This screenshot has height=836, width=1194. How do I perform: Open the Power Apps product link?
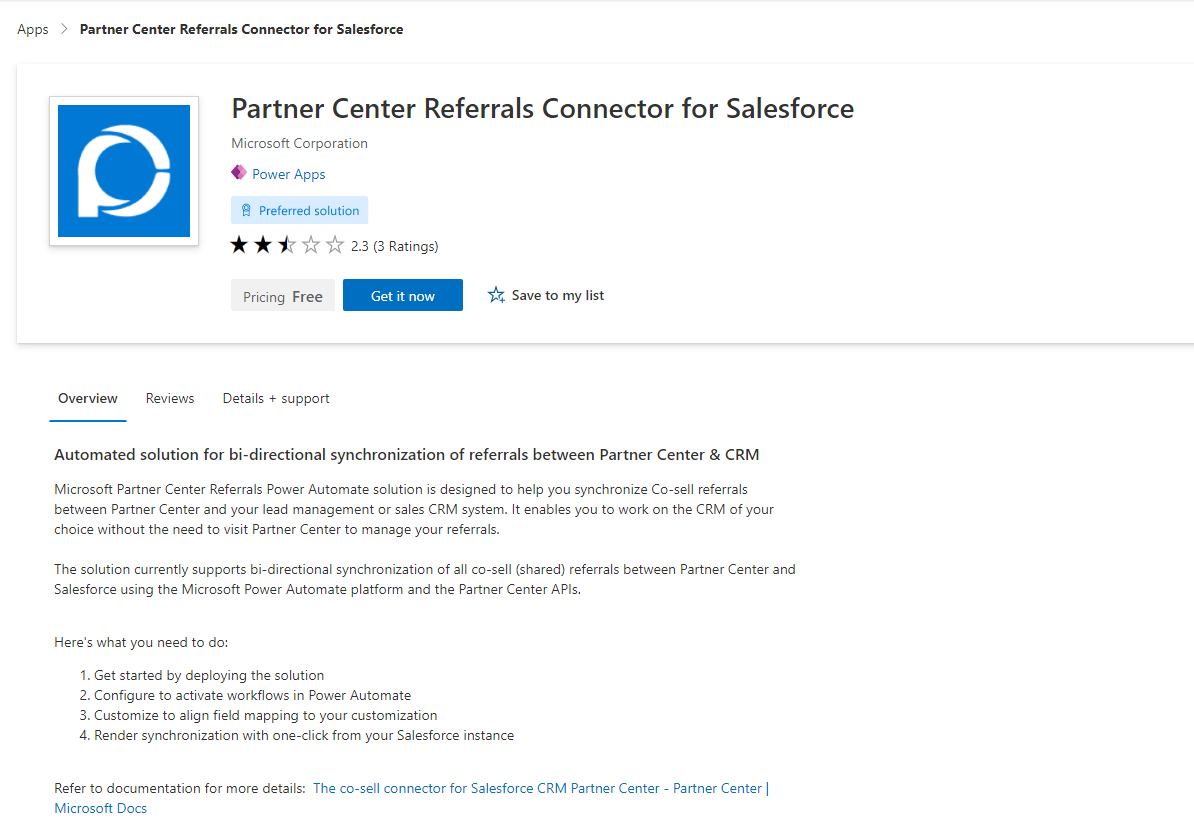pos(289,174)
